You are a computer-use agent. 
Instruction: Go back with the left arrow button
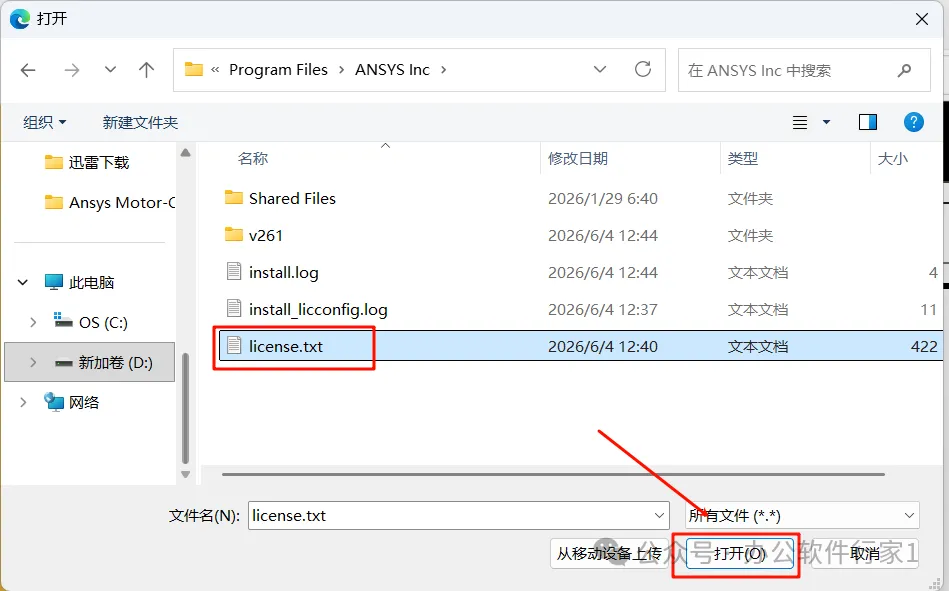tap(28, 70)
